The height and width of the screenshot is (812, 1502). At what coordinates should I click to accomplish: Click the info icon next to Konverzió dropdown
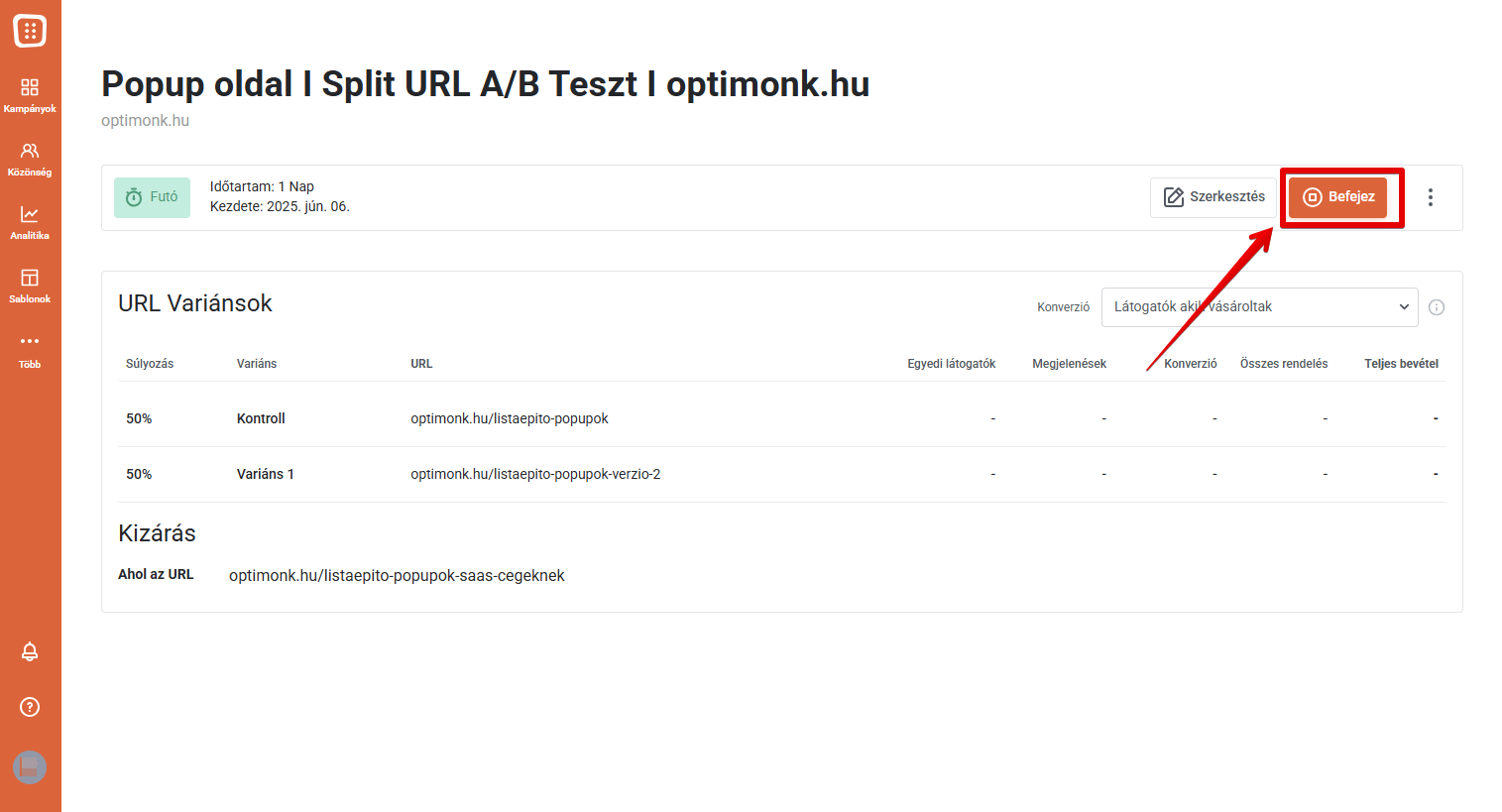tap(1437, 307)
